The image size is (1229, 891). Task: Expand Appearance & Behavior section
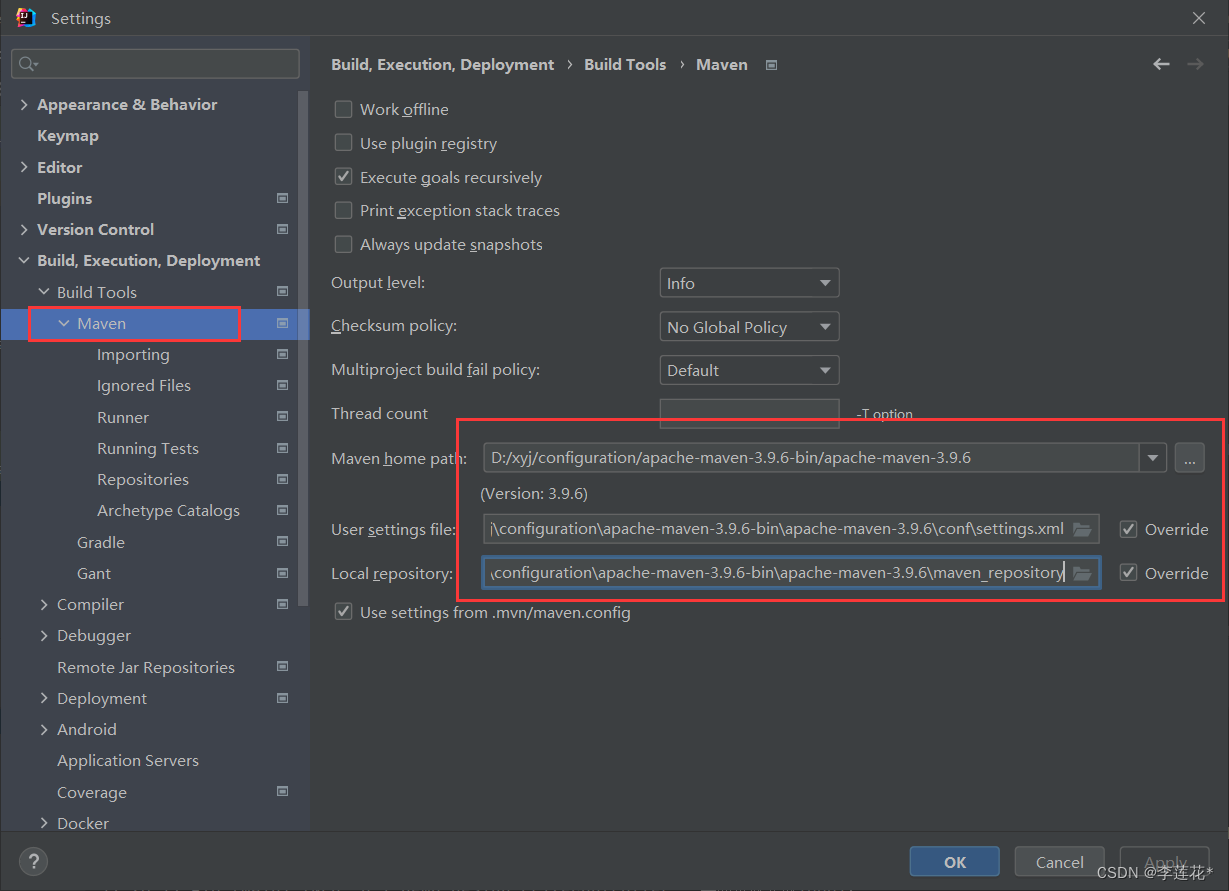tap(24, 104)
